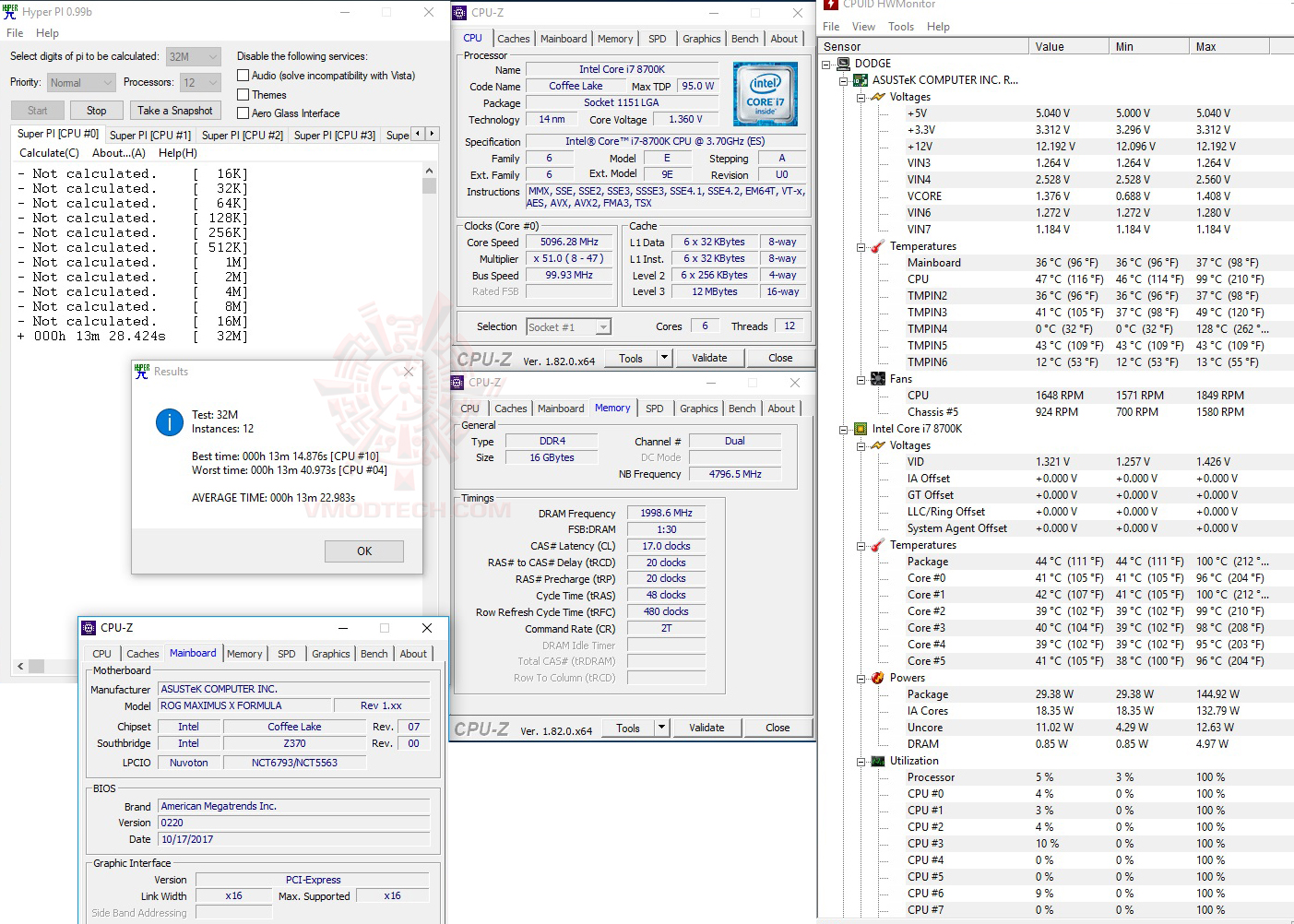This screenshot has width=1294, height=924.
Task: Enable the Aero Glass Interface checkbox
Action: pyautogui.click(x=243, y=113)
